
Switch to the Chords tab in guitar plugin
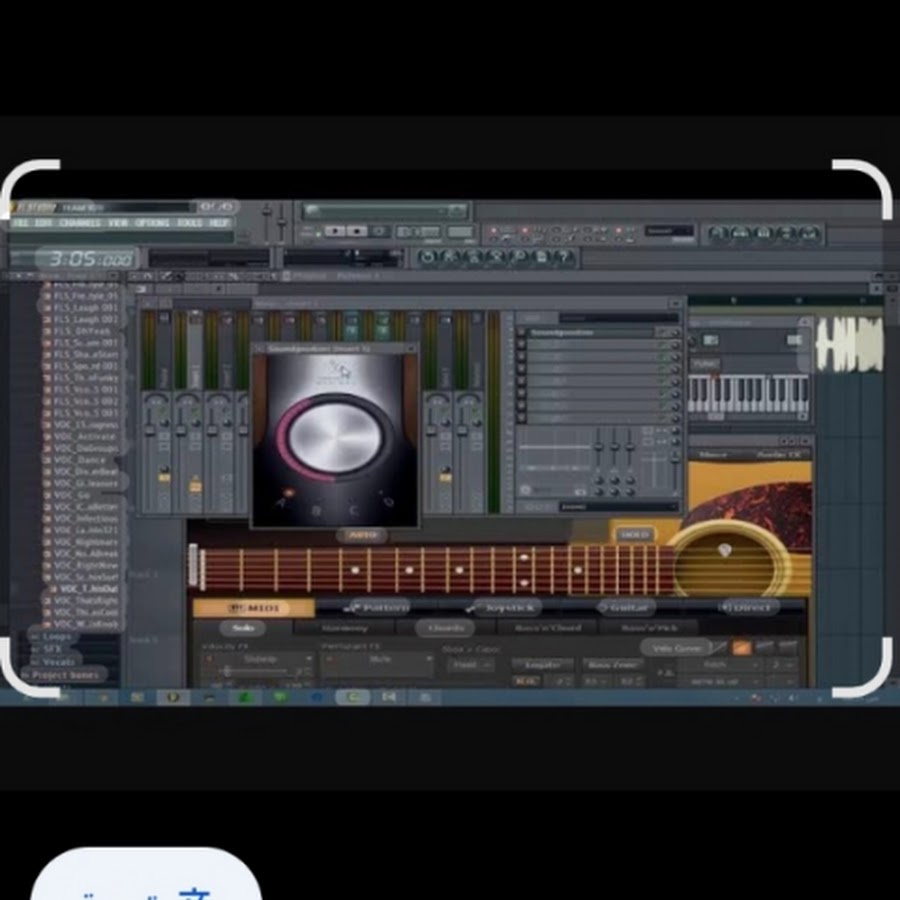point(445,628)
